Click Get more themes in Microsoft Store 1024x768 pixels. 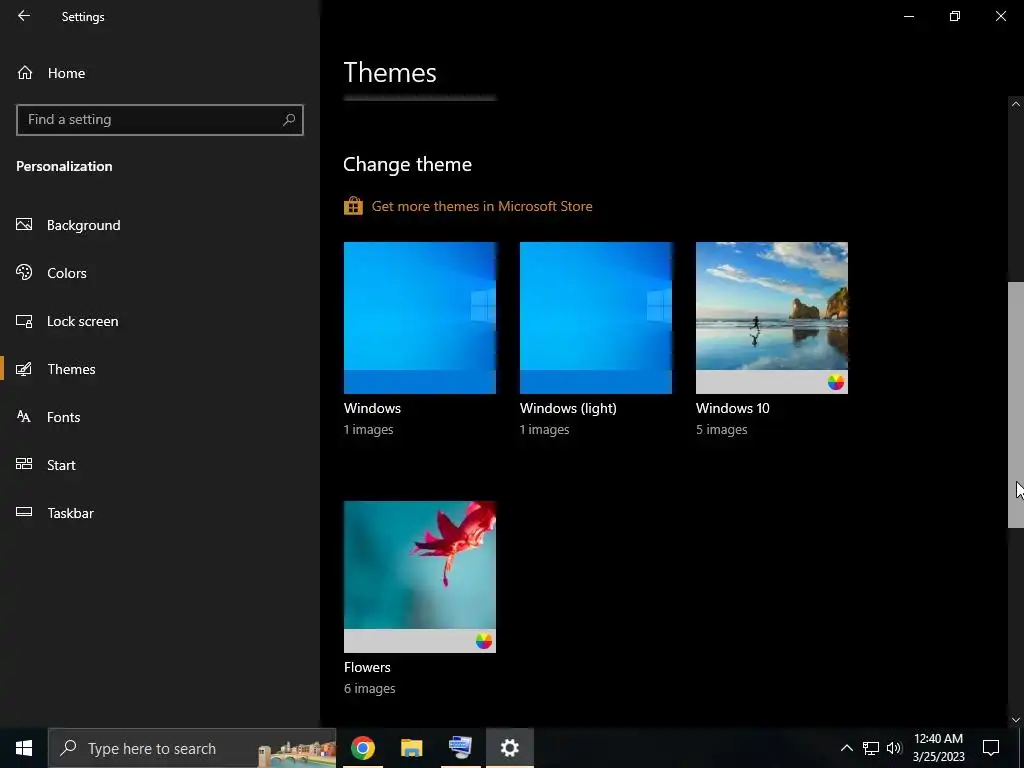(x=482, y=206)
